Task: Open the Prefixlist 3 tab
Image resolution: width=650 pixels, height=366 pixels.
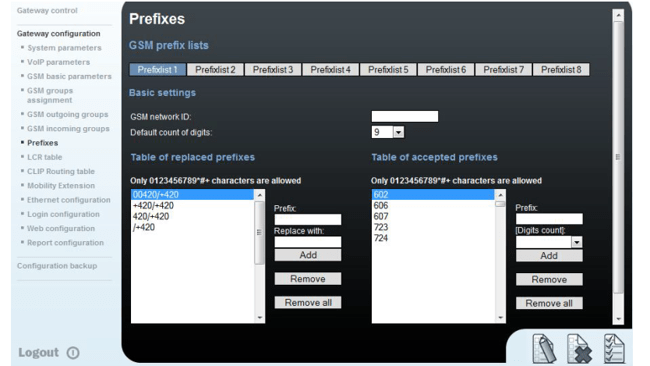Action: click(273, 70)
